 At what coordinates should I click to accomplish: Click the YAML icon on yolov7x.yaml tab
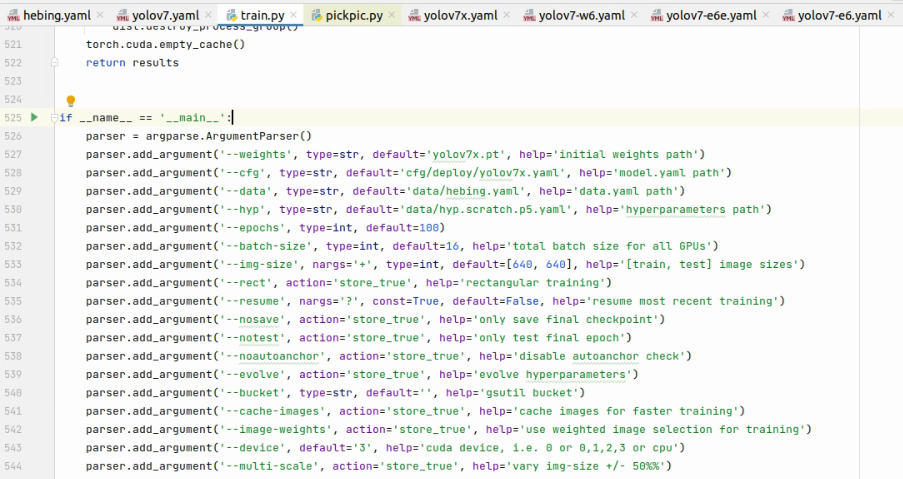(x=415, y=16)
